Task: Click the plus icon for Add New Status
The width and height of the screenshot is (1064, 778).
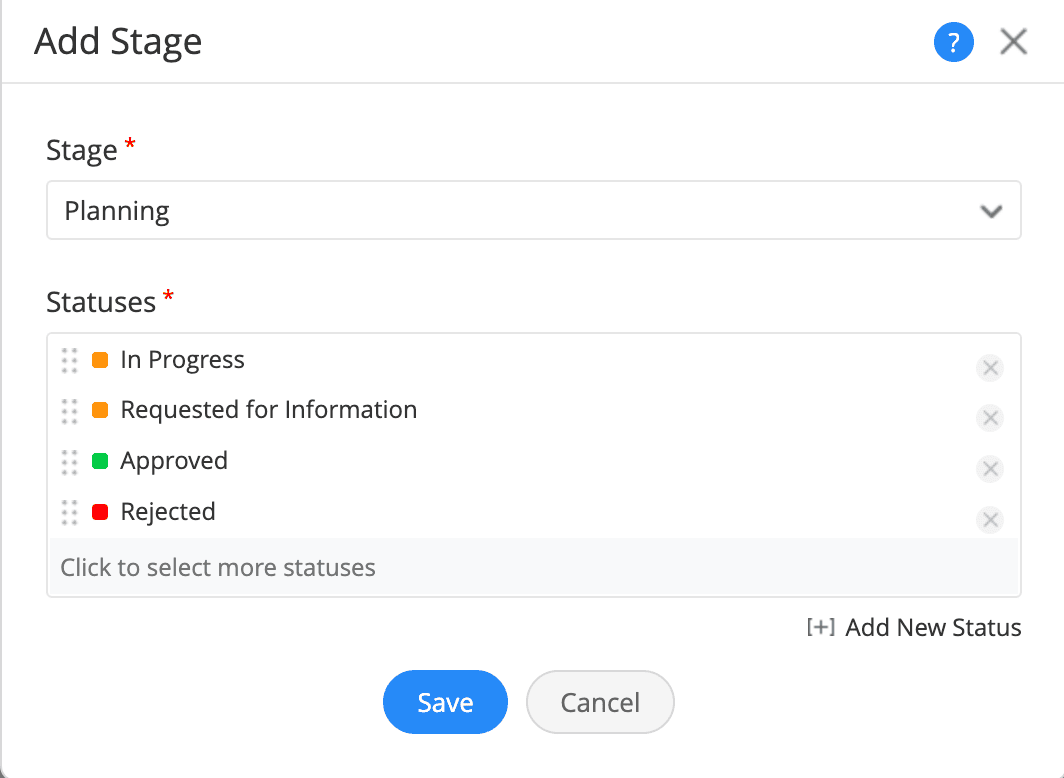Action: (821, 628)
